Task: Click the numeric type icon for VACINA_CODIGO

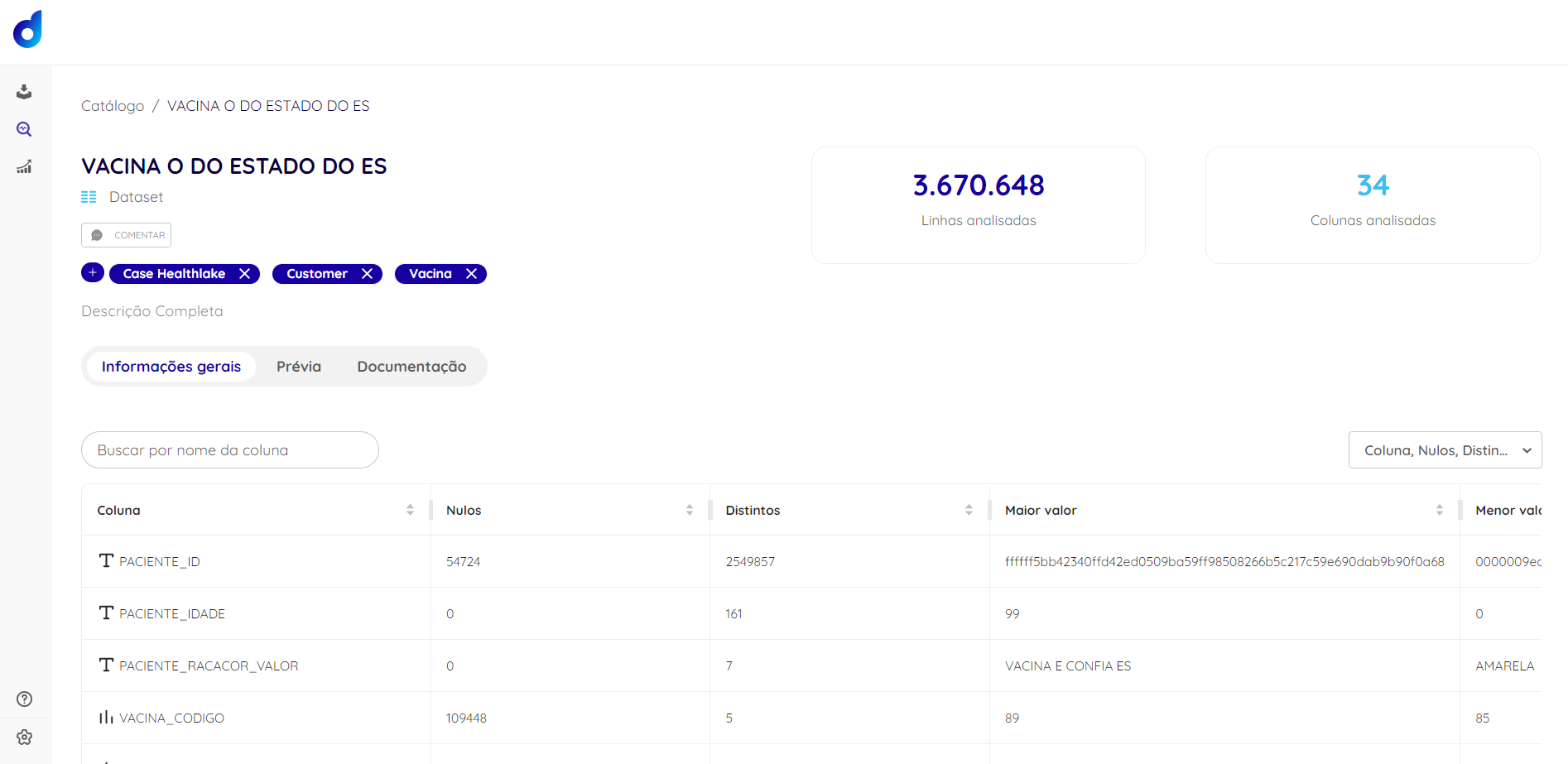Action: pyautogui.click(x=106, y=717)
